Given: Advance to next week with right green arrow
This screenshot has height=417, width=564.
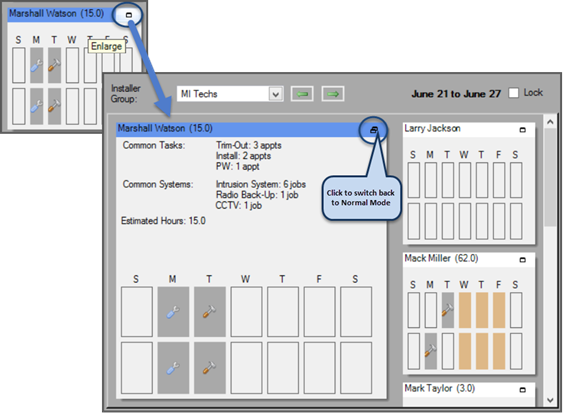Looking at the screenshot, I should (x=333, y=94).
